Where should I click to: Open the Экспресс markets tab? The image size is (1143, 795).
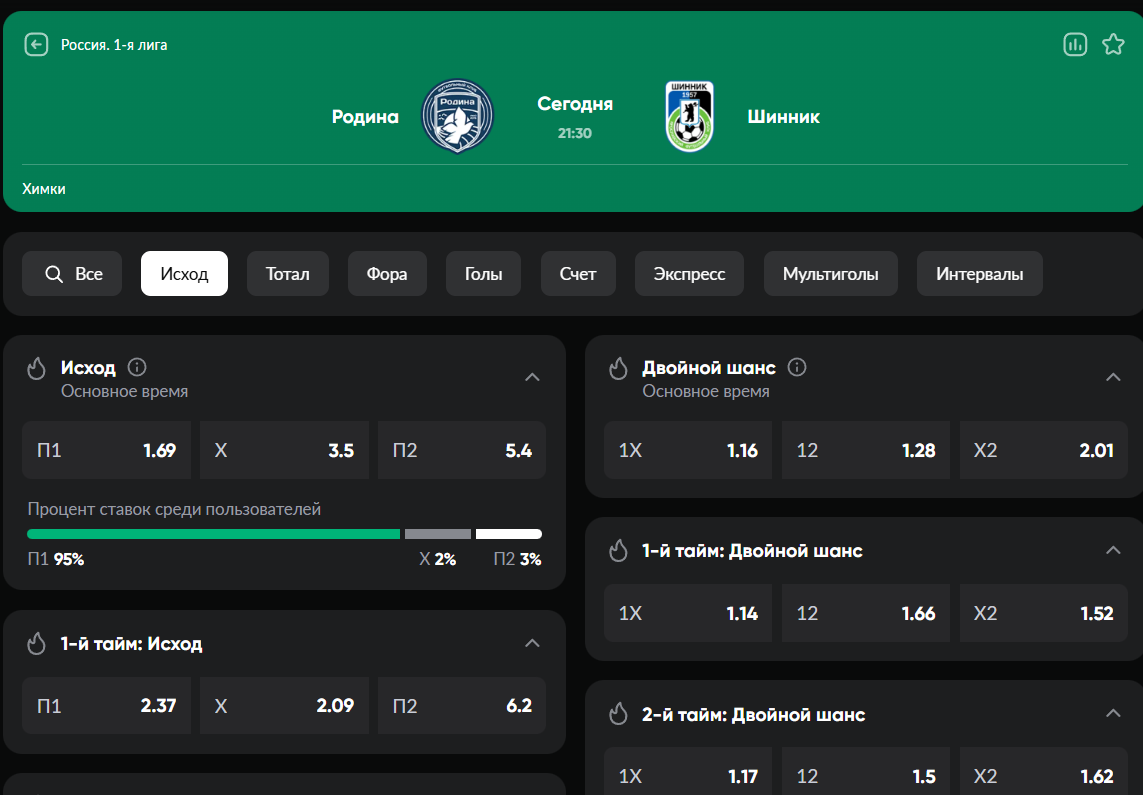coord(689,274)
